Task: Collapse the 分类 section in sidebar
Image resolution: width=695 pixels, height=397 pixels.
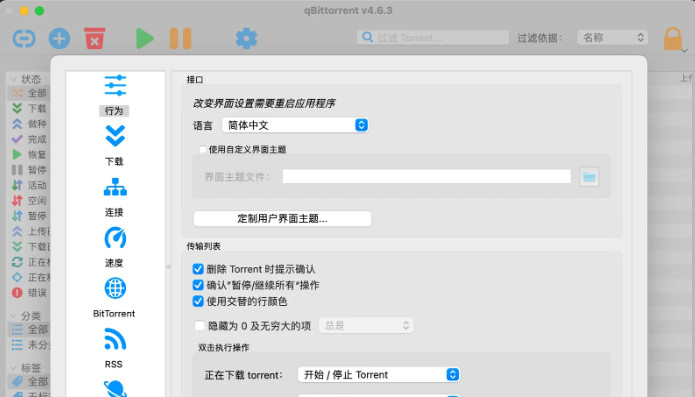Action: tap(13, 316)
